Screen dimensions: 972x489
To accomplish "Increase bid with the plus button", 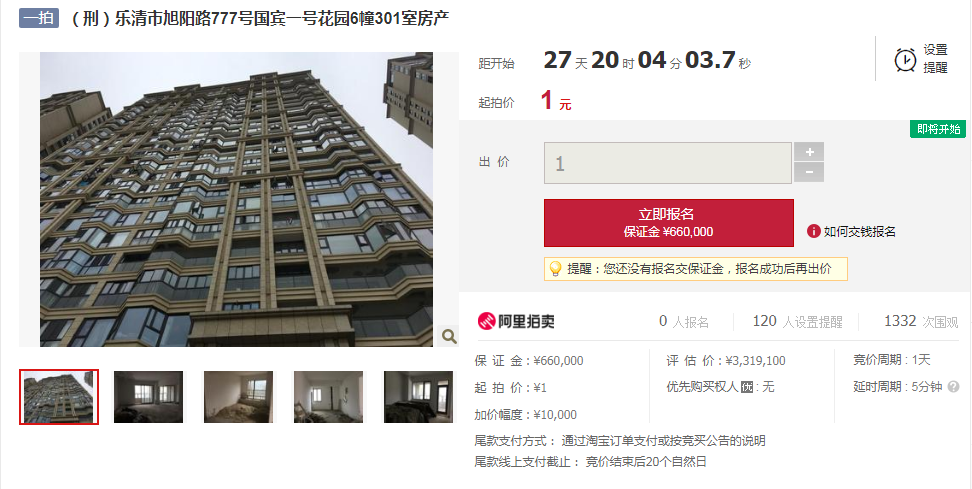I will click(x=809, y=152).
